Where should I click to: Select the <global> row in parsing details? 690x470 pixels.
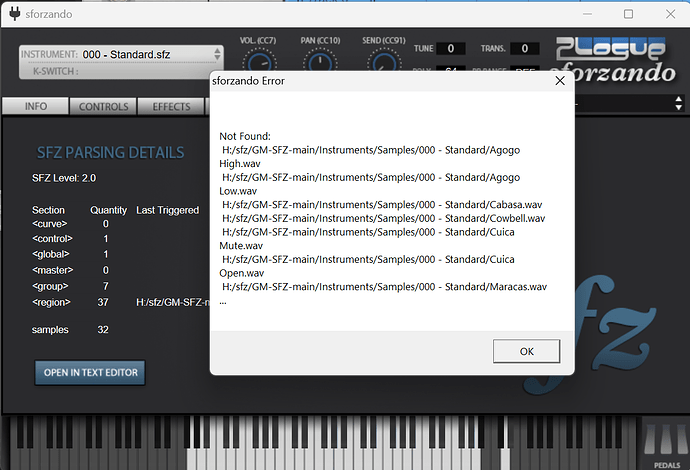pos(70,254)
